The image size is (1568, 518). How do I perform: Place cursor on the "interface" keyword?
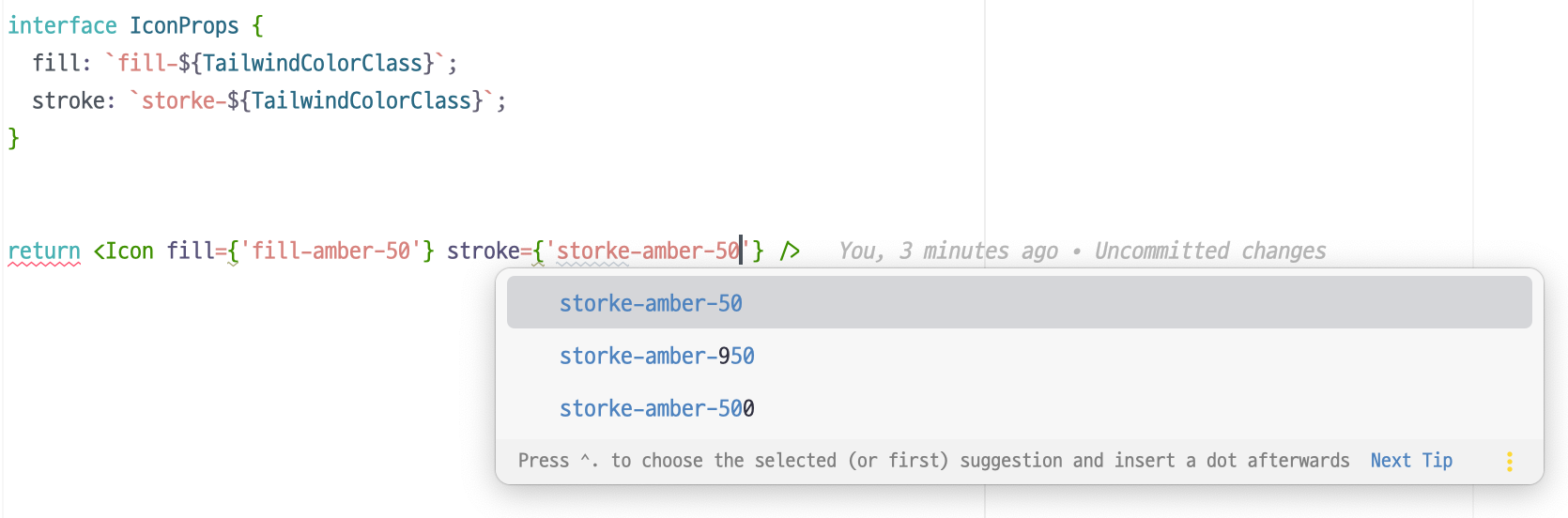[x=62, y=25]
